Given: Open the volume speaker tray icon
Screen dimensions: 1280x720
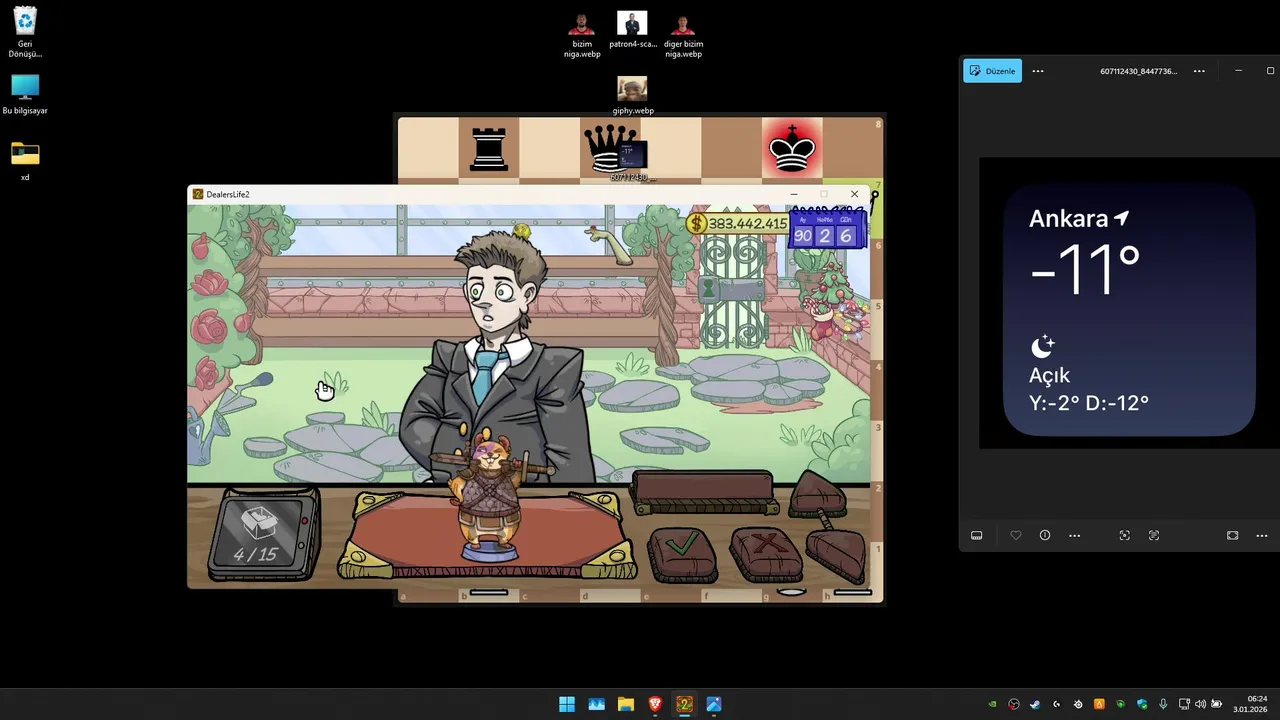Looking at the screenshot, I should 1200,704.
